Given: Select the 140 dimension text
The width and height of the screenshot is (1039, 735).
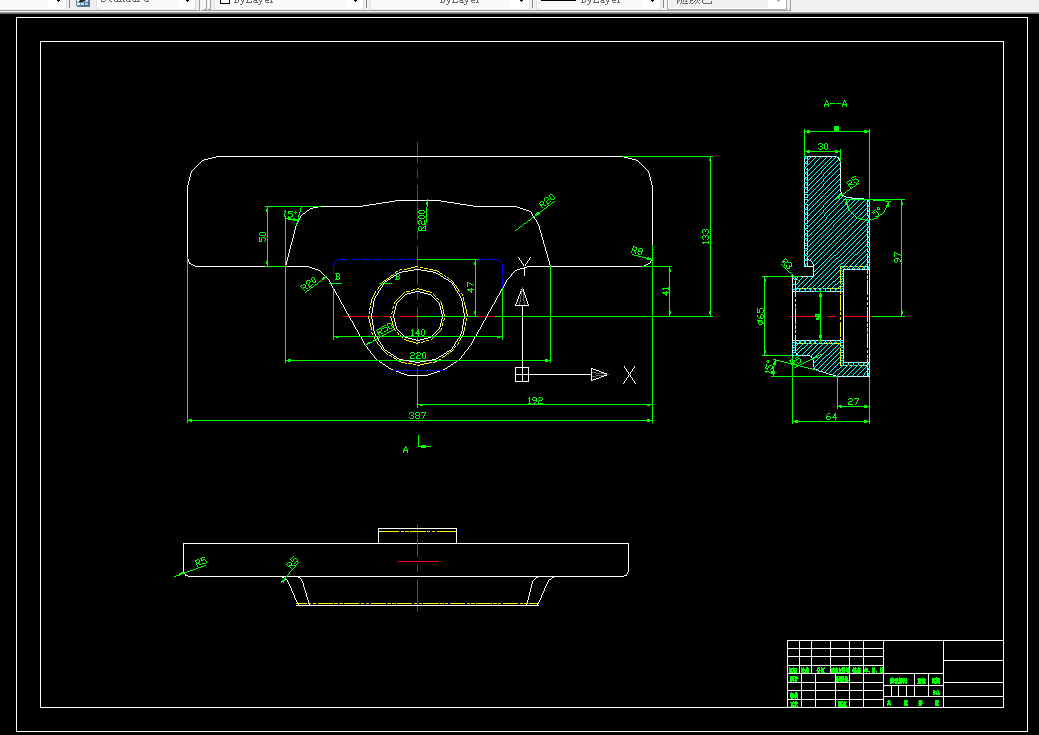Looking at the screenshot, I should click(418, 333).
